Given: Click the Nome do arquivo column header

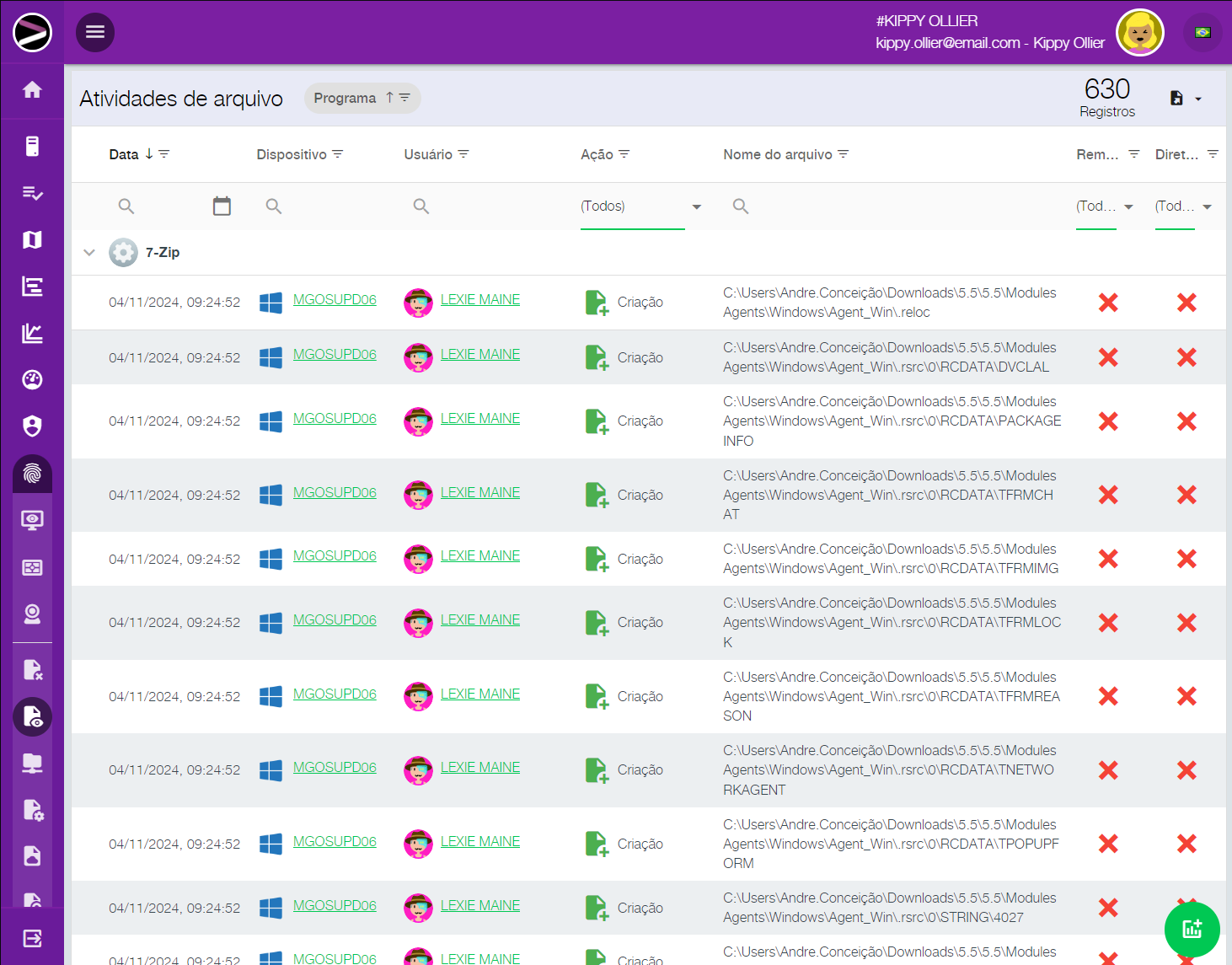Looking at the screenshot, I should coord(777,154).
